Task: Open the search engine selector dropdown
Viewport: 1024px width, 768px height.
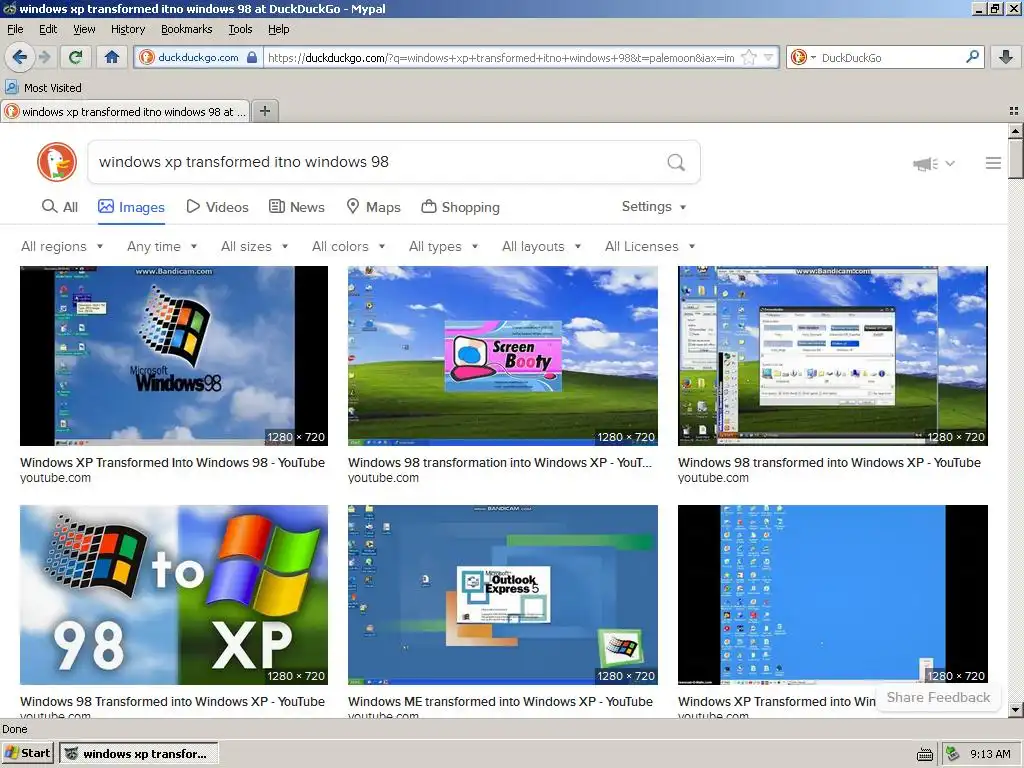Action: 803,57
